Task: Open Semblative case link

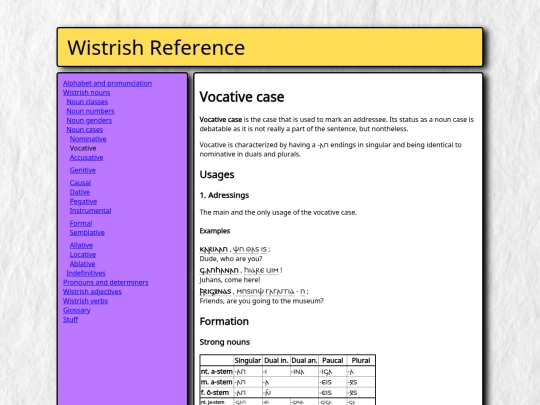Action: click(x=87, y=233)
